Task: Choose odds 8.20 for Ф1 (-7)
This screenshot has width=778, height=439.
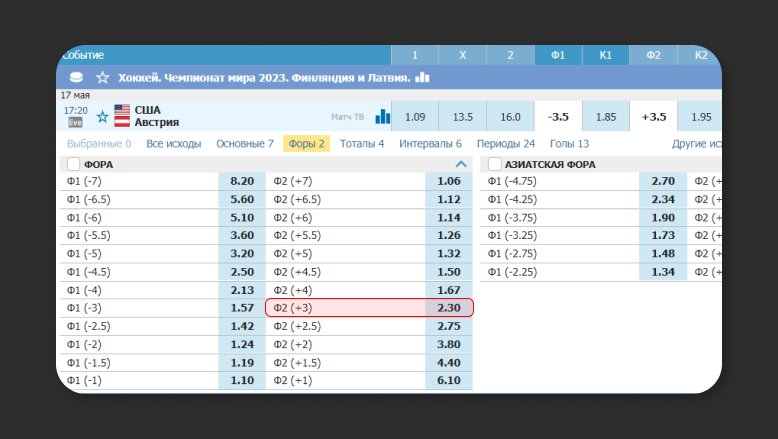Action: (x=242, y=181)
